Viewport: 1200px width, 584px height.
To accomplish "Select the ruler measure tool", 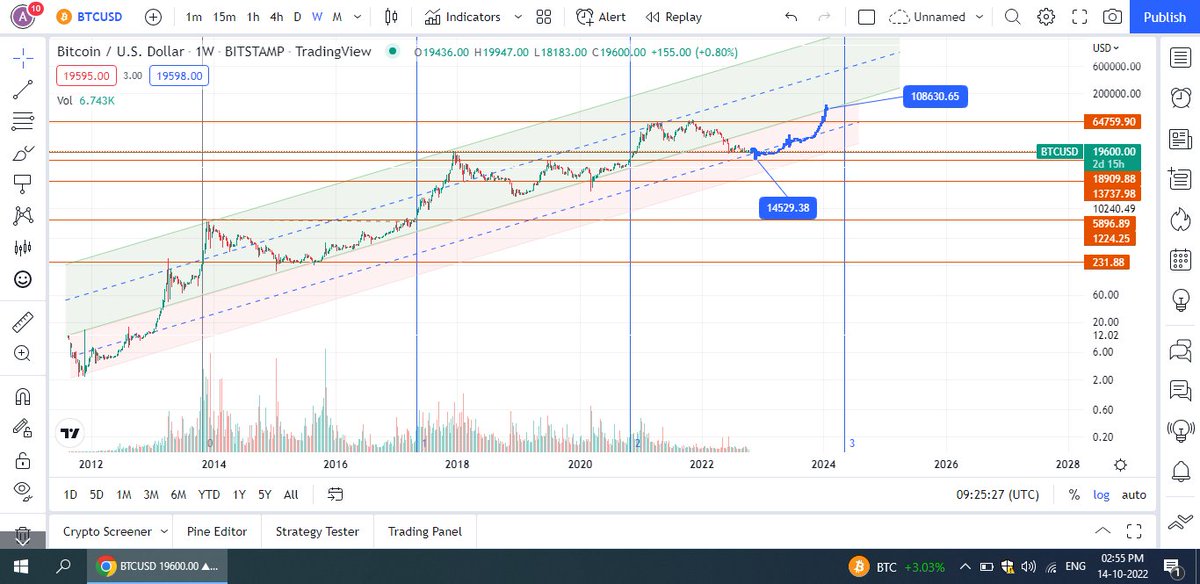I will 21,322.
